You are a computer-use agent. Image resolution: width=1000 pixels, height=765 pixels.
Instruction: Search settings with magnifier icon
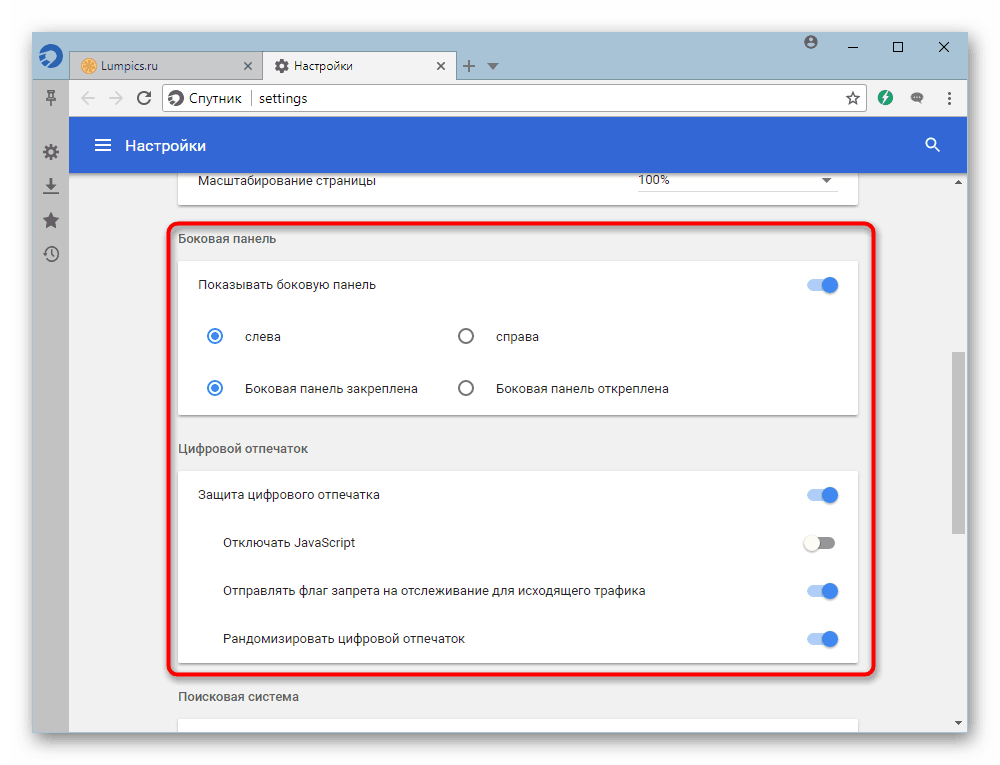(x=932, y=145)
